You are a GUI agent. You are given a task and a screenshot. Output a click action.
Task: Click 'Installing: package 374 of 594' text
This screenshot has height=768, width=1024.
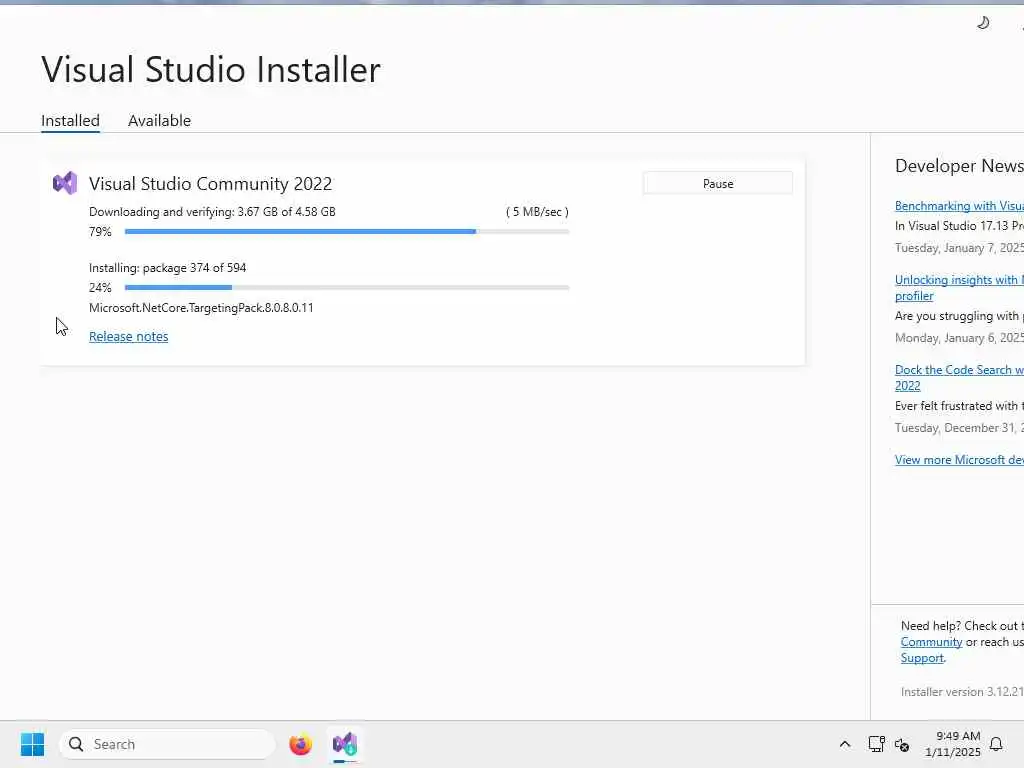pyautogui.click(x=168, y=268)
